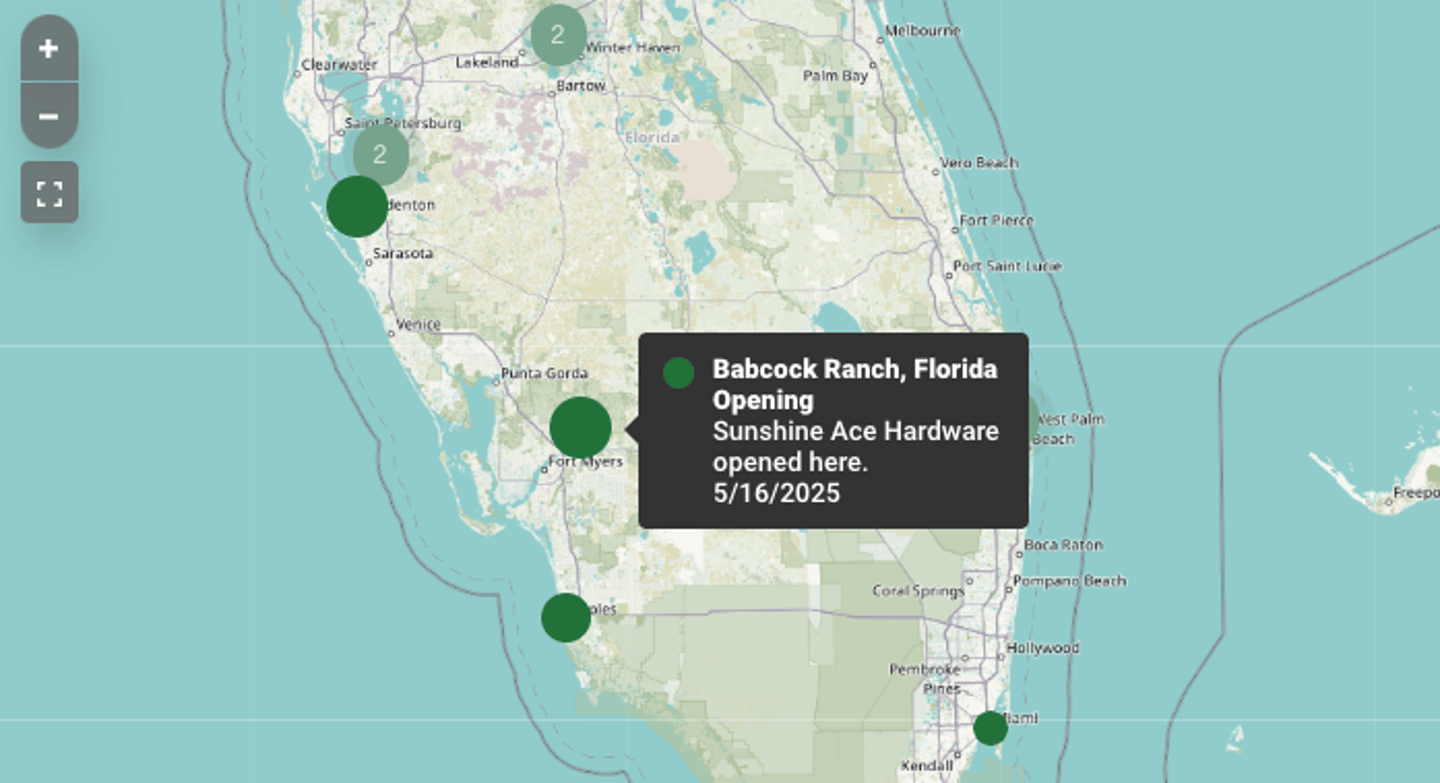Click the Bartow label
Screen dimensions: 1440x783
pos(581,86)
